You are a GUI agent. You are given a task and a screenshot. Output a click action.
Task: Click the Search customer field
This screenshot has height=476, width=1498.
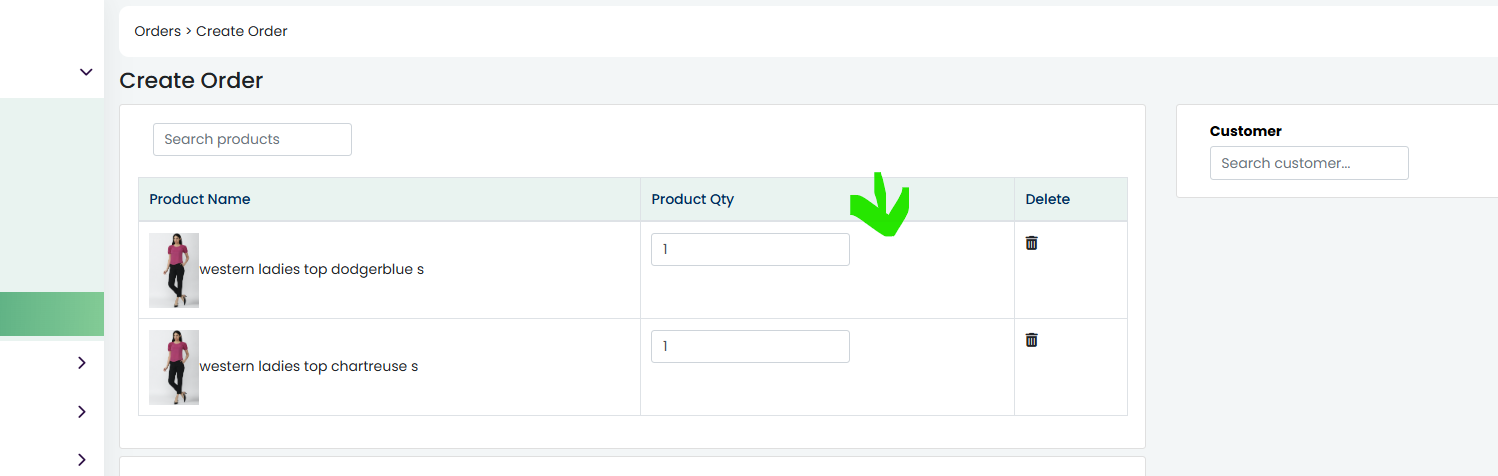click(x=1309, y=163)
